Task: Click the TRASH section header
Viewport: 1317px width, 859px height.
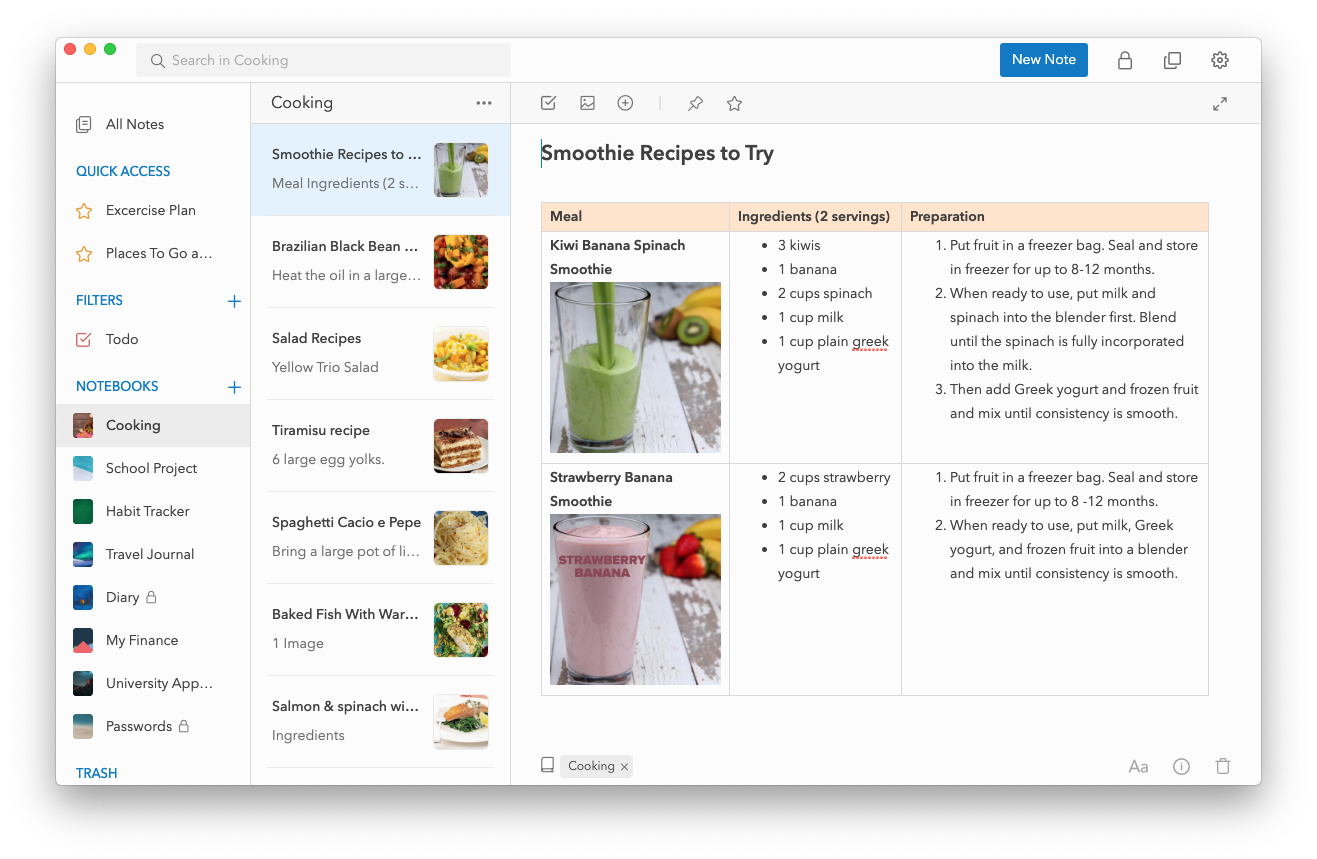Action: (x=97, y=773)
